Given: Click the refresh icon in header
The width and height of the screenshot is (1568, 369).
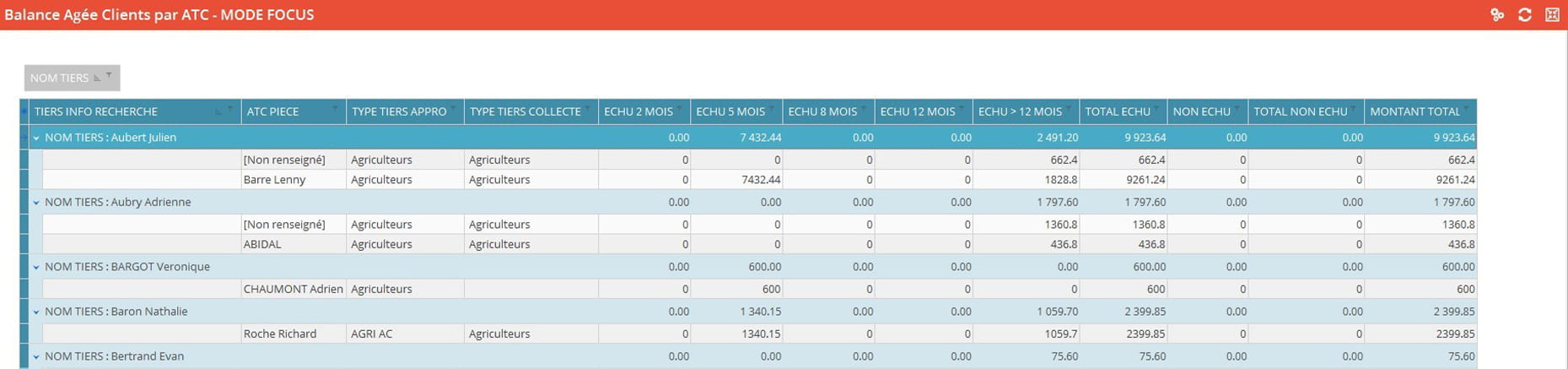Looking at the screenshot, I should [x=1525, y=14].
